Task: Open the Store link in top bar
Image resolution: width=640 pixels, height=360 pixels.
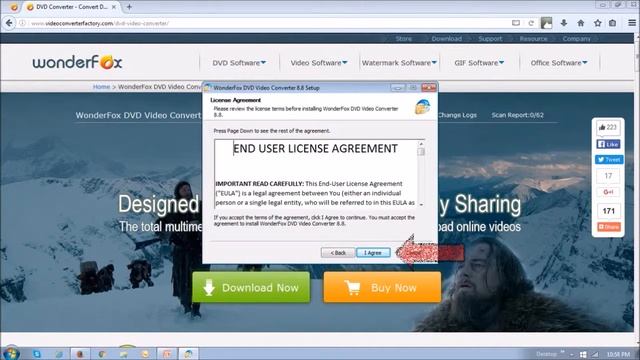Action: tap(403, 39)
